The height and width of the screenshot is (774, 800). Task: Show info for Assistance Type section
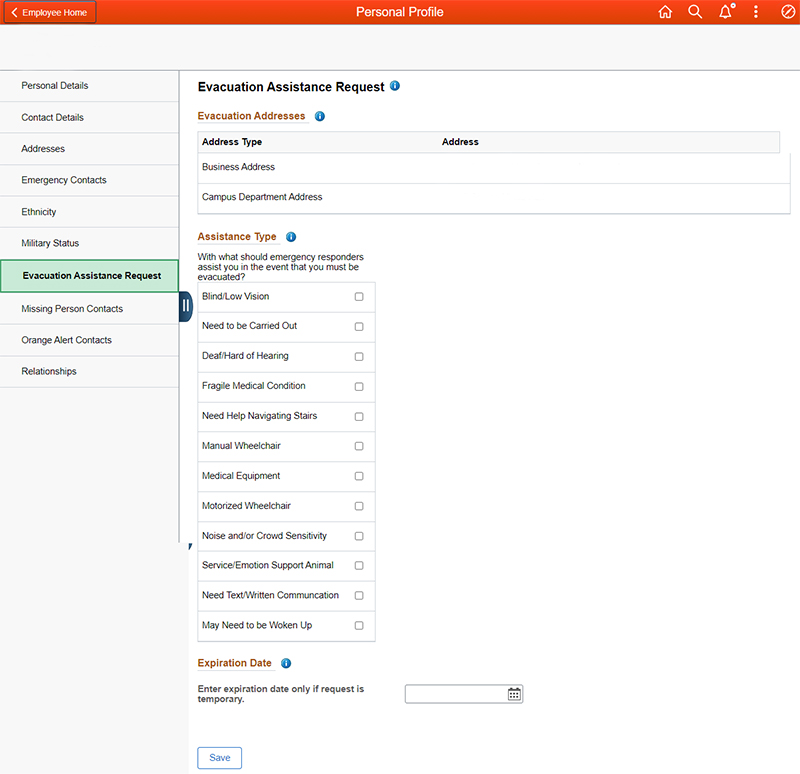point(291,237)
